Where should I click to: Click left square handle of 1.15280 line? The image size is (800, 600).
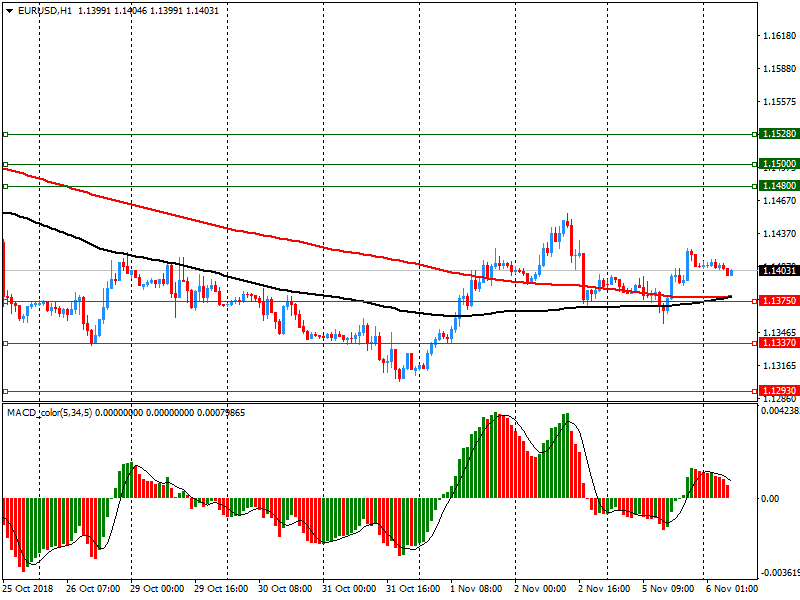(5, 135)
